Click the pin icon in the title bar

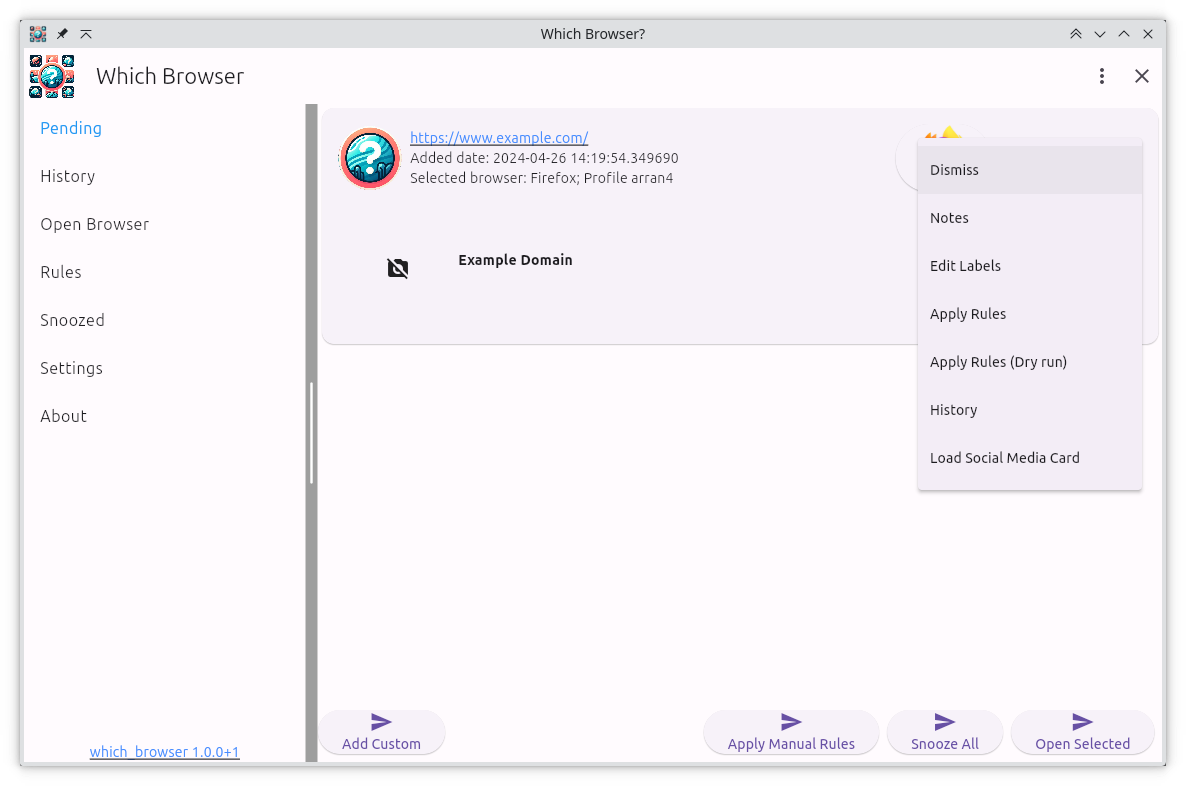[62, 34]
